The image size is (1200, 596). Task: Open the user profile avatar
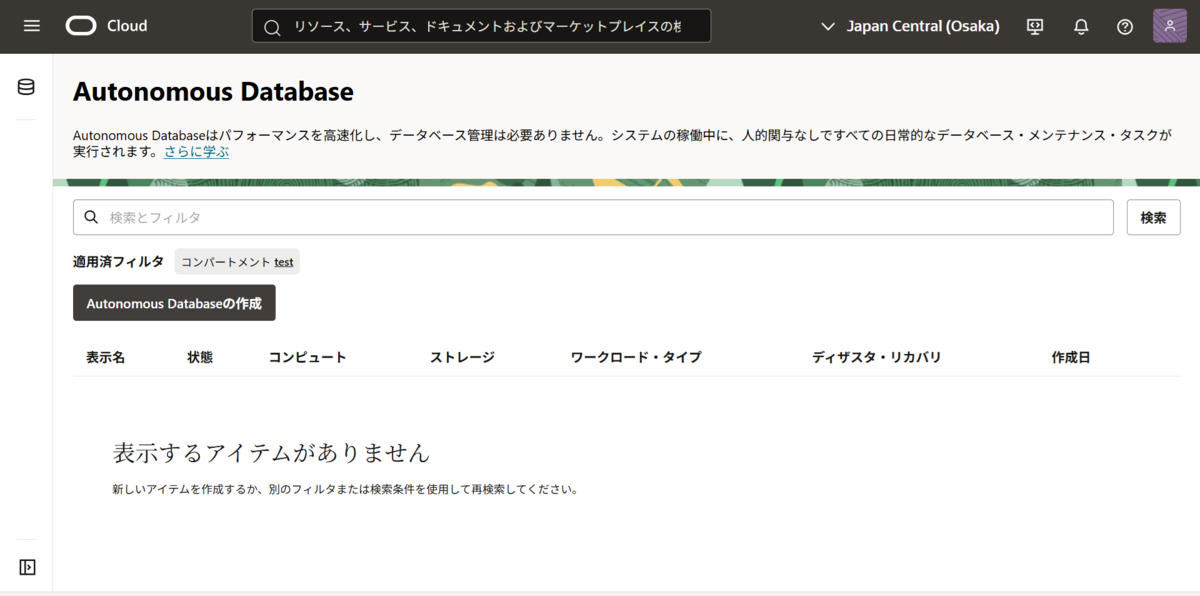1170,26
